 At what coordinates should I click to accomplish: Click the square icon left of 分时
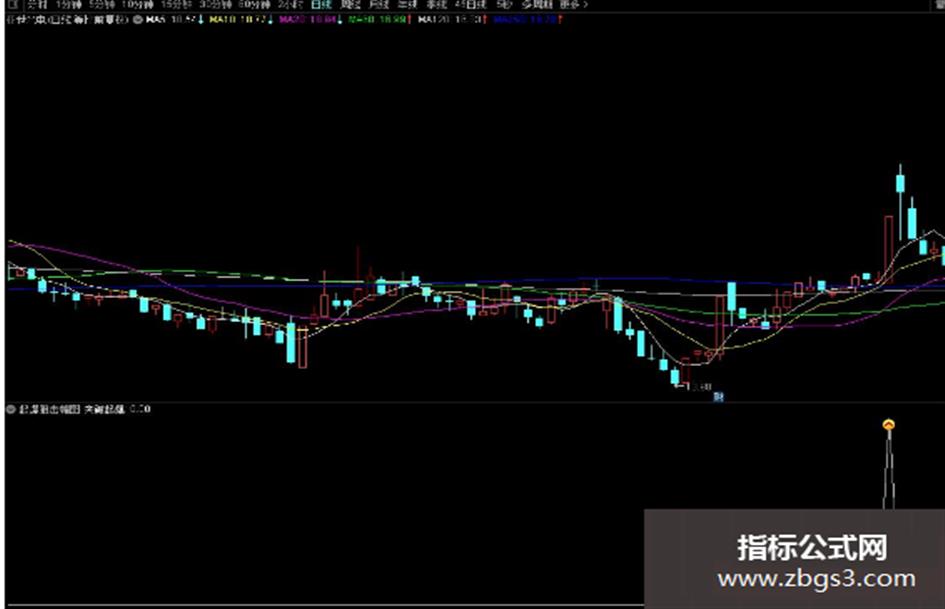click(x=13, y=4)
